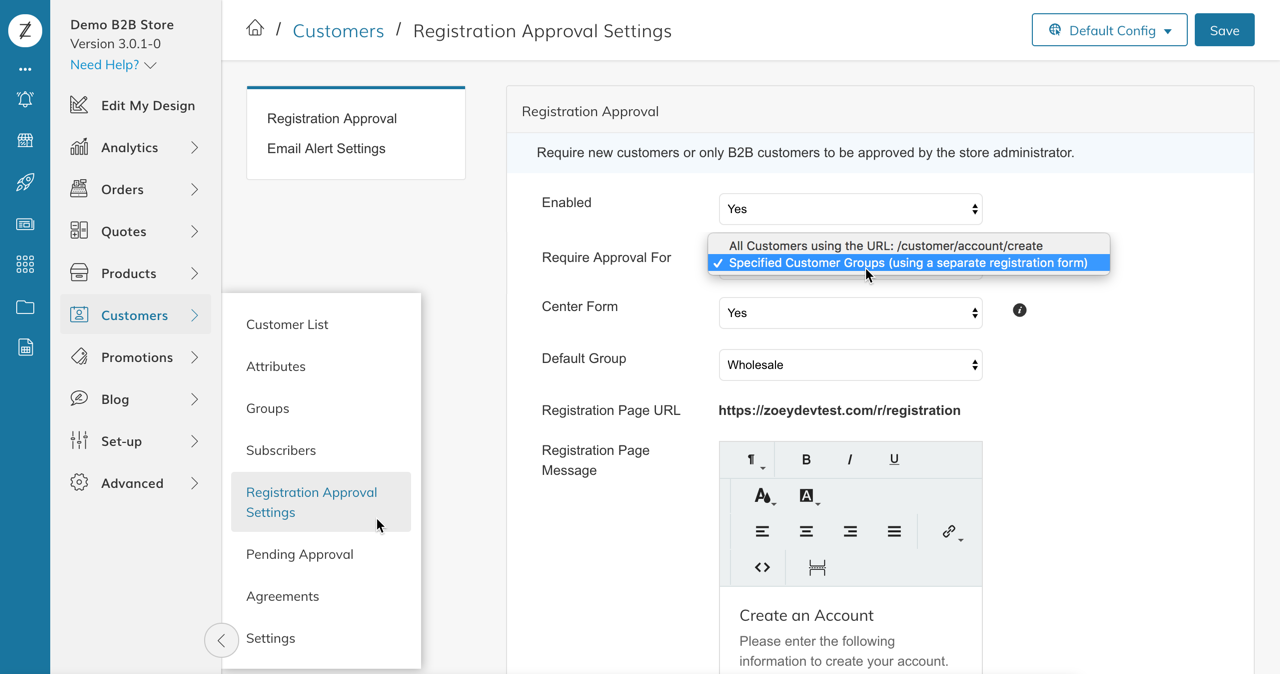Open the Enabled dropdown
The width and height of the screenshot is (1280, 674).
pos(850,209)
